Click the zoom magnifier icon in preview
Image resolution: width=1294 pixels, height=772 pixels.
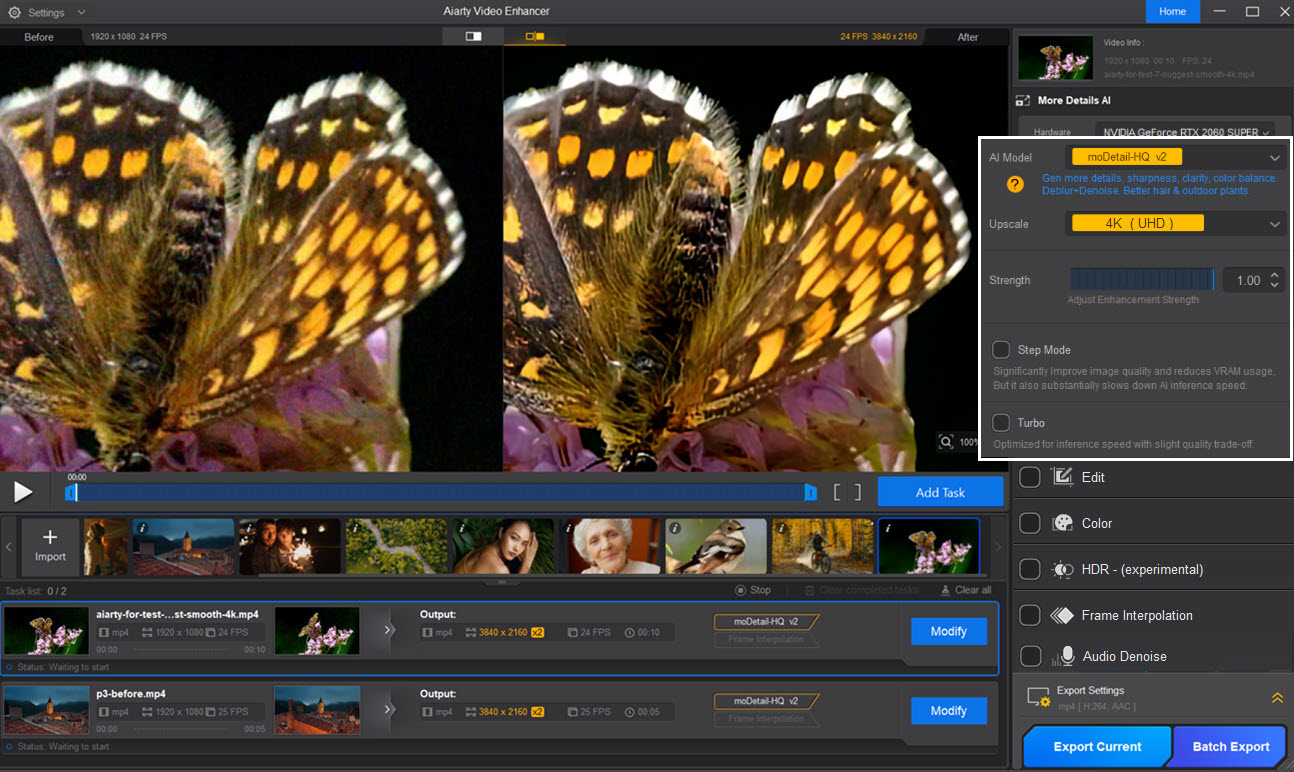pos(946,442)
